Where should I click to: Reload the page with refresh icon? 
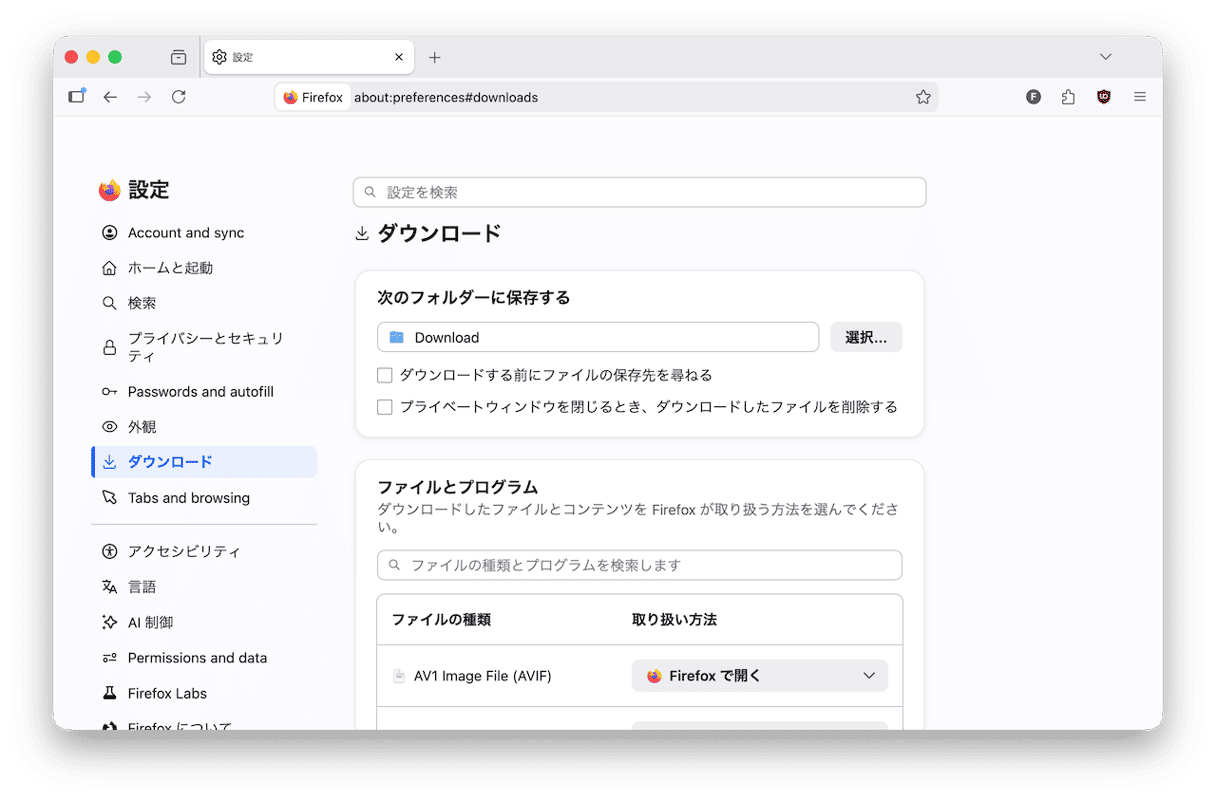pos(178,97)
